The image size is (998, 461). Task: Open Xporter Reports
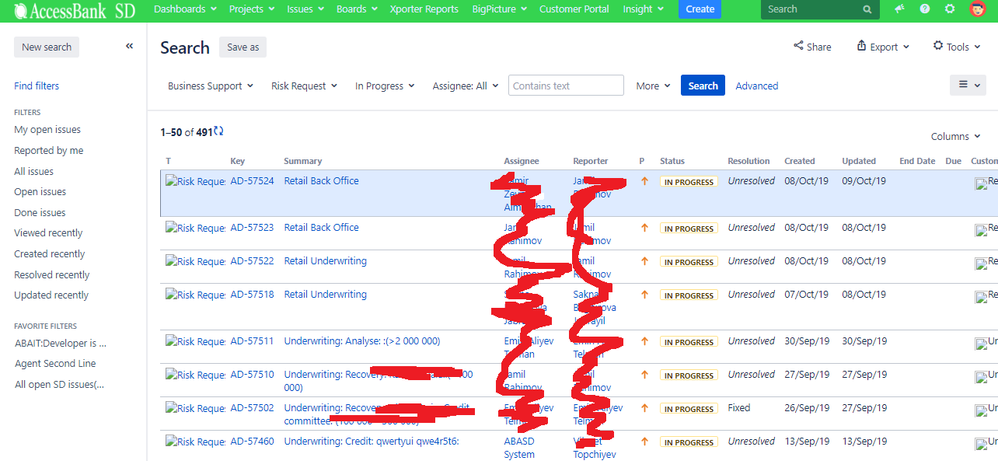coord(424,9)
